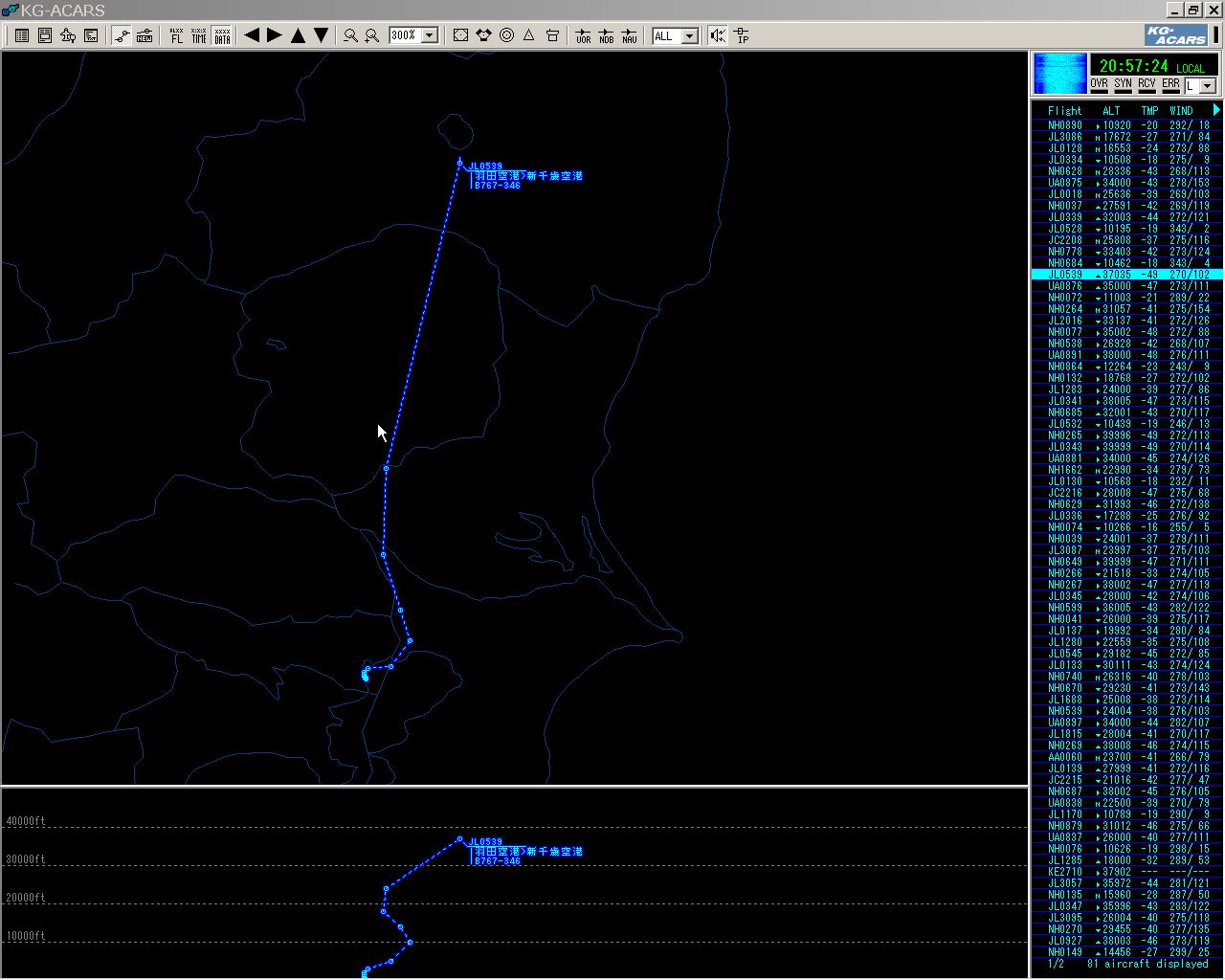
Task: Toggle NDB station display
Action: pyautogui.click(x=606, y=35)
